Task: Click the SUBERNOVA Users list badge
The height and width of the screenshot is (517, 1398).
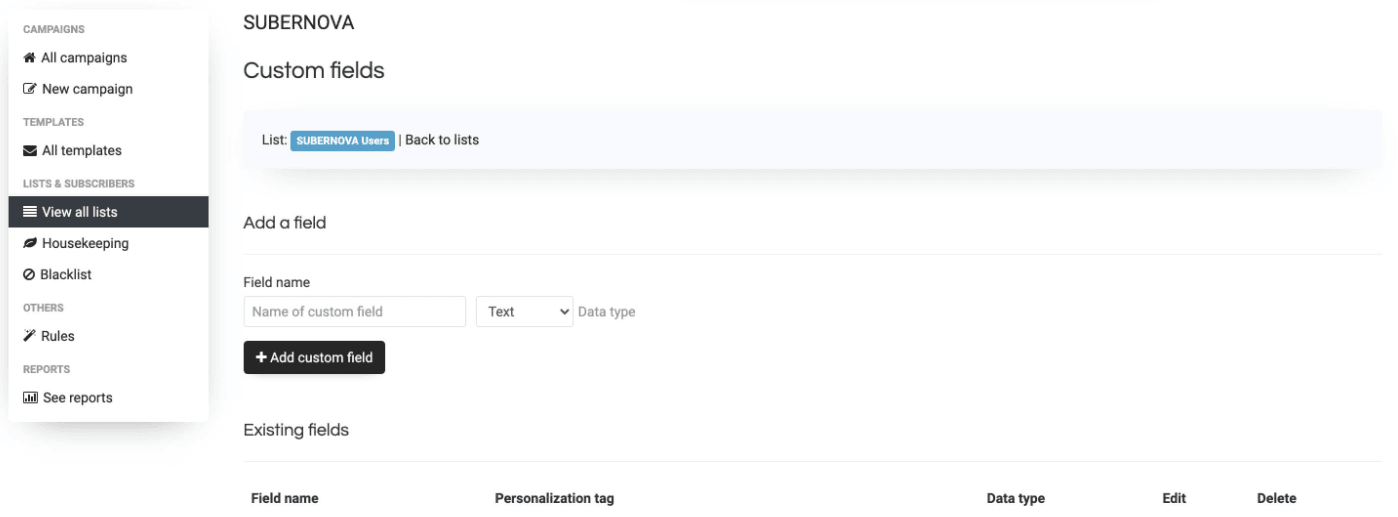Action: [x=343, y=140]
